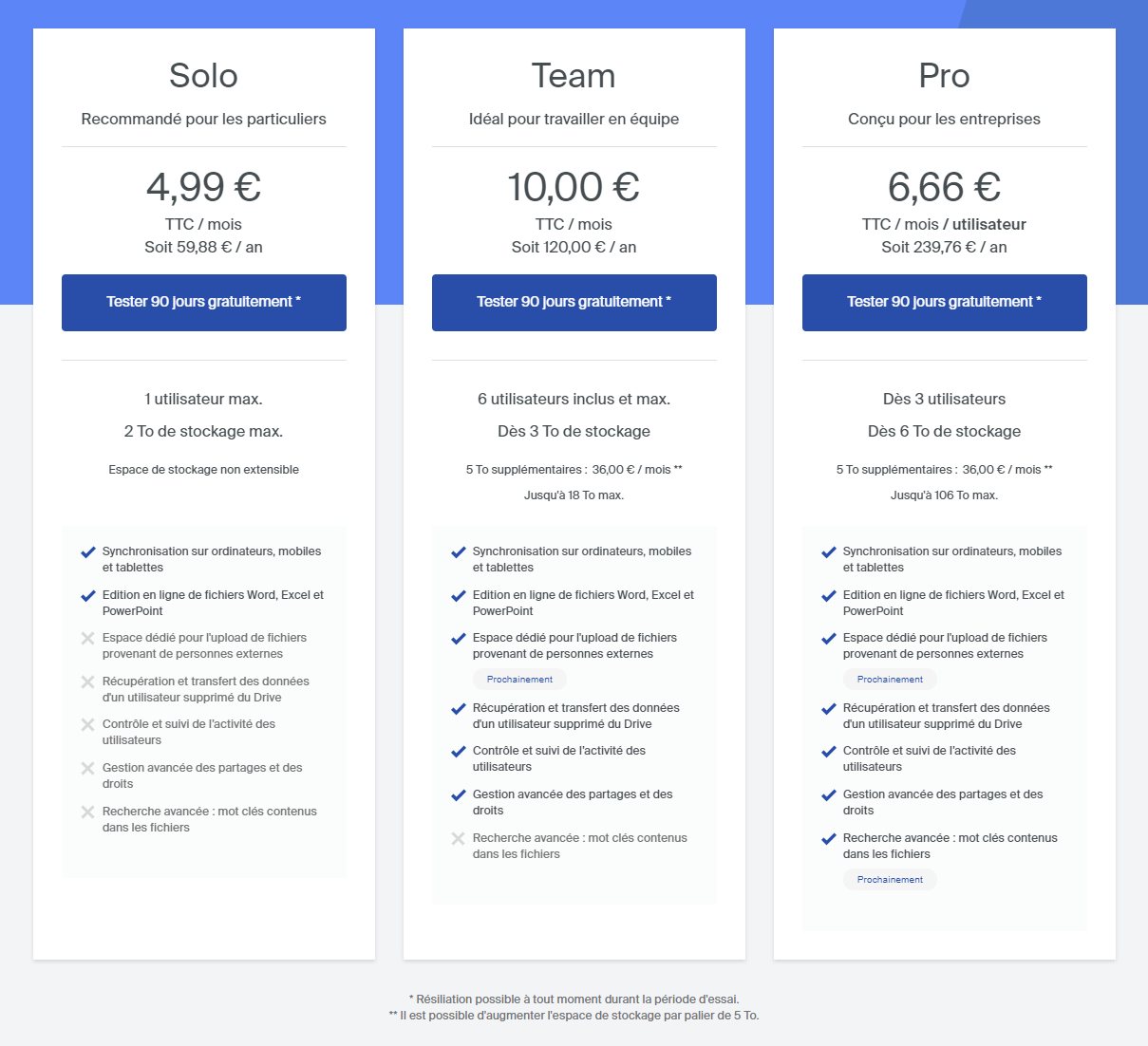Viewport: 1148px width, 1046px height.
Task: Click Pro Prochainement badge under Recherche avancée
Action: pos(890,880)
